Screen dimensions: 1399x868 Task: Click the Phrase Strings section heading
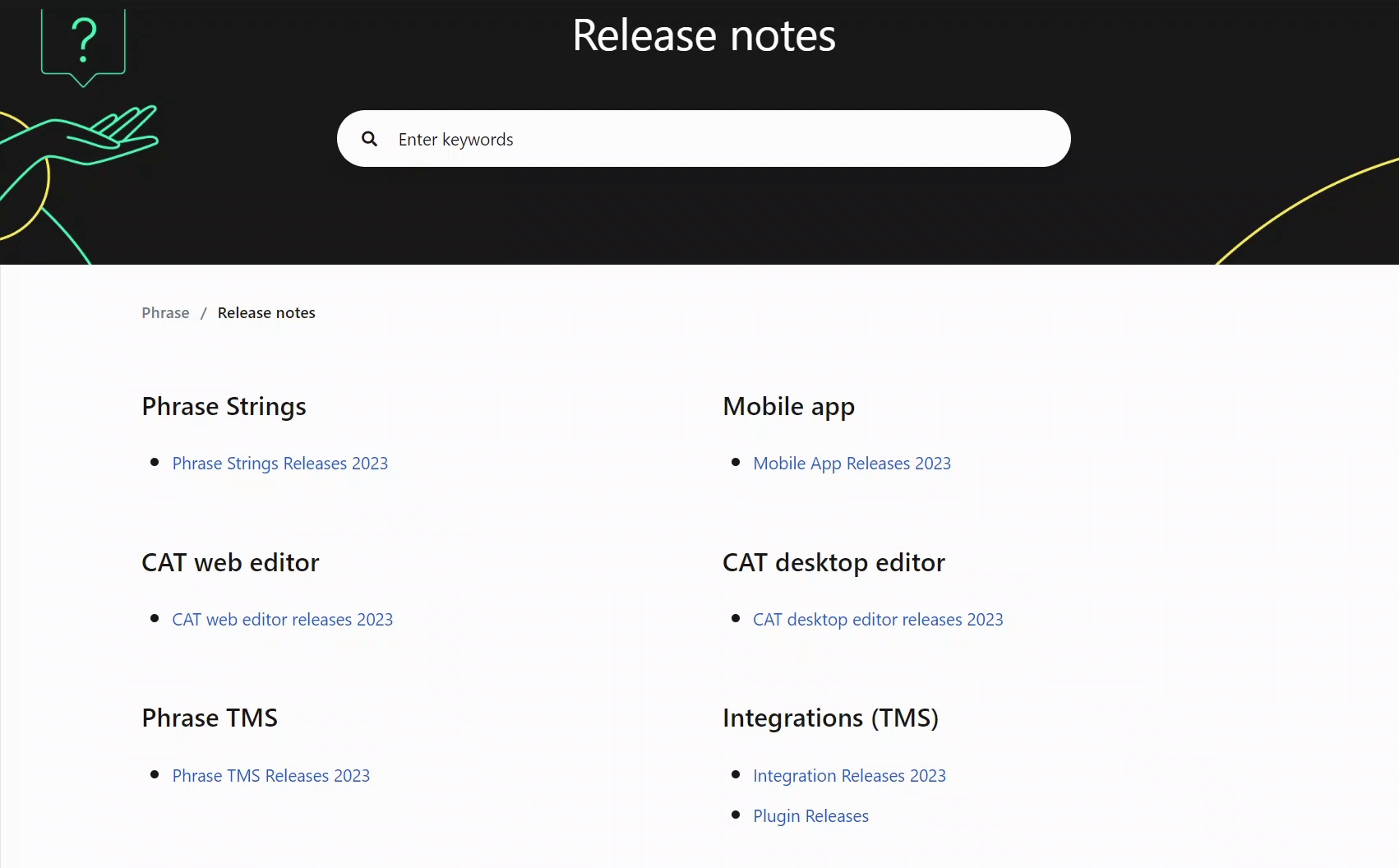[x=224, y=406]
